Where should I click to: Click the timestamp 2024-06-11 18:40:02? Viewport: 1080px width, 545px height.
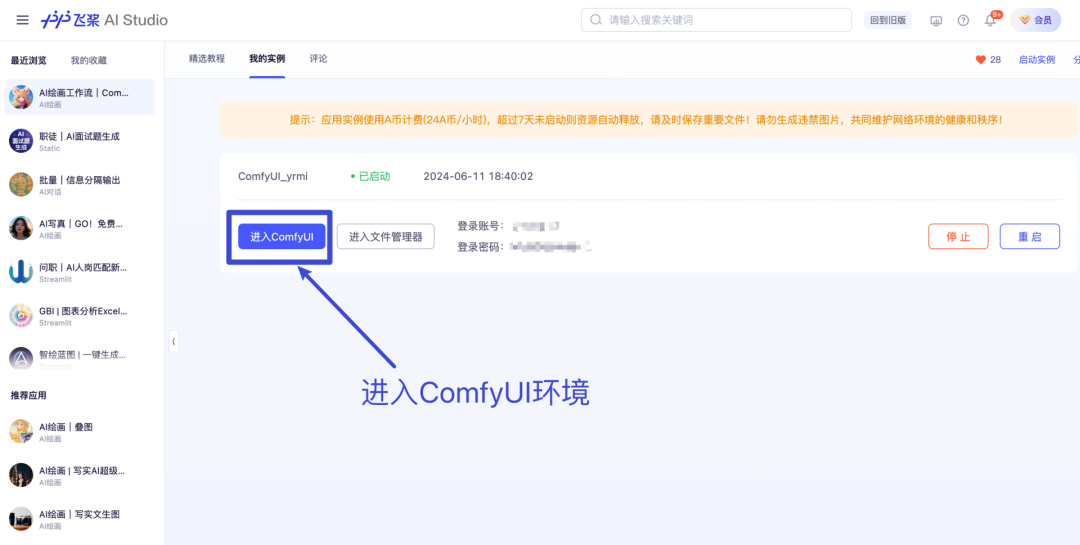tap(478, 176)
